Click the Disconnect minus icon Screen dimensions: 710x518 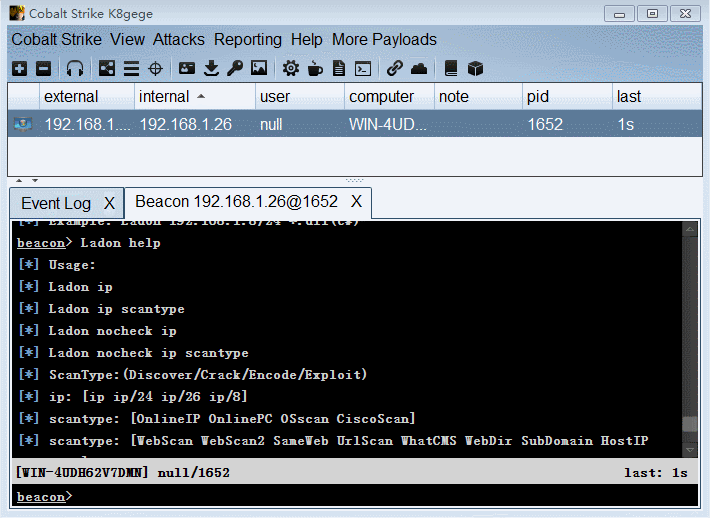(43, 69)
